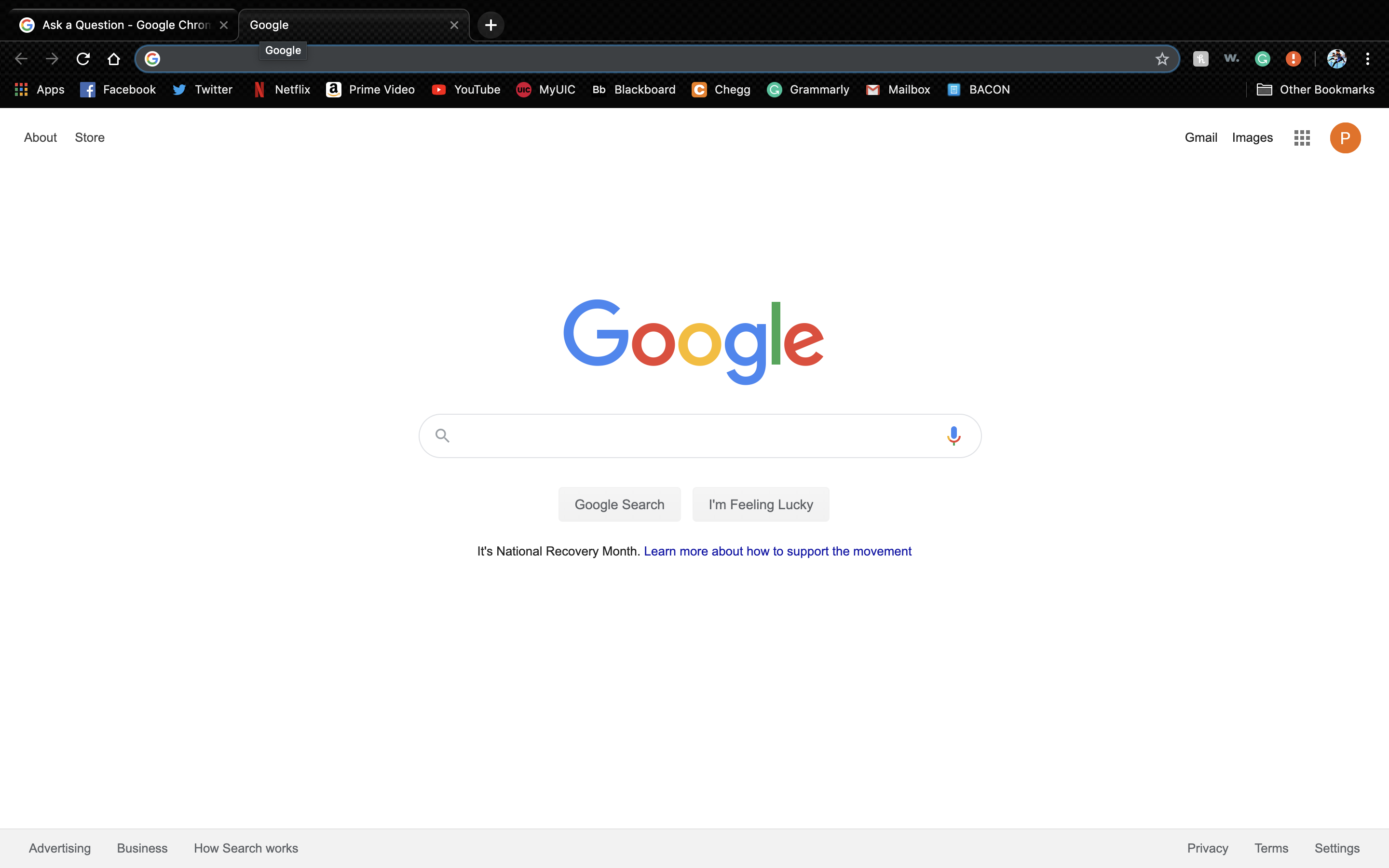Click the Google apps grid icon
The height and width of the screenshot is (868, 1389).
[1302, 137]
